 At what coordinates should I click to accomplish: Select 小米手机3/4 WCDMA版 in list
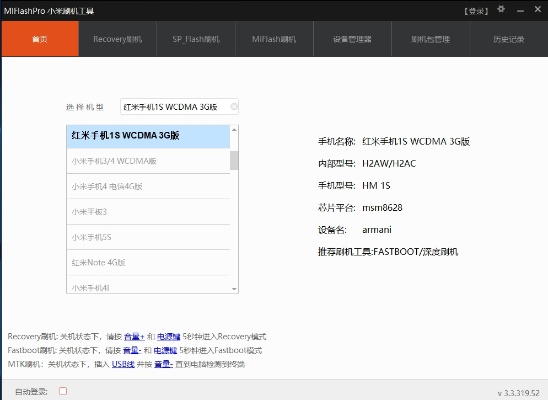tap(148, 161)
